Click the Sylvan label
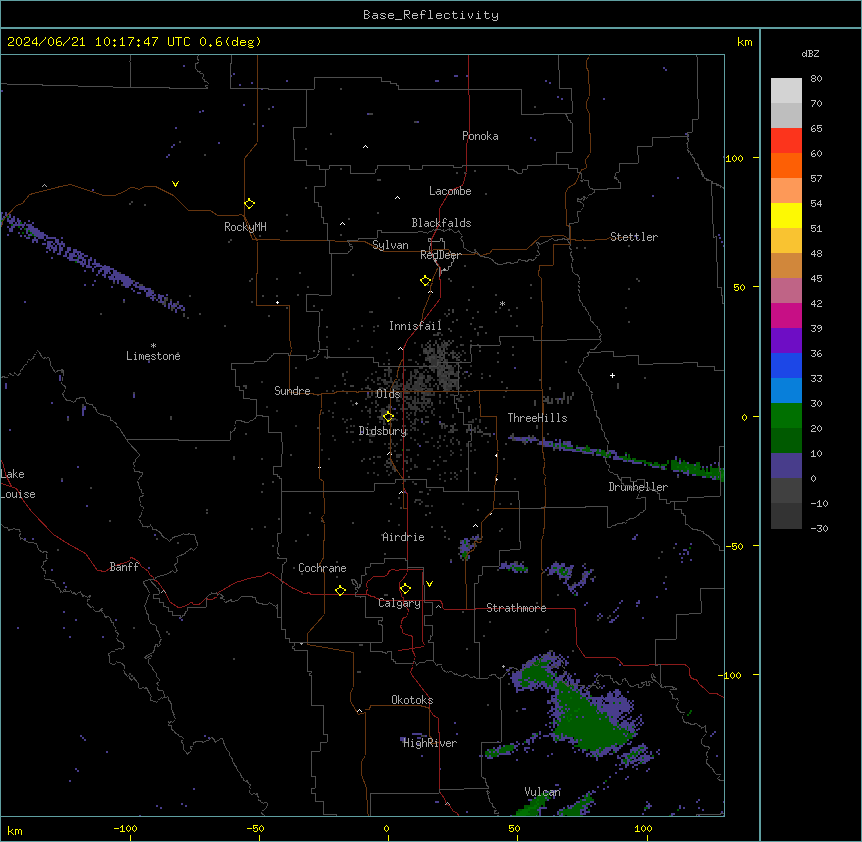This screenshot has height=842, width=862. coord(390,245)
